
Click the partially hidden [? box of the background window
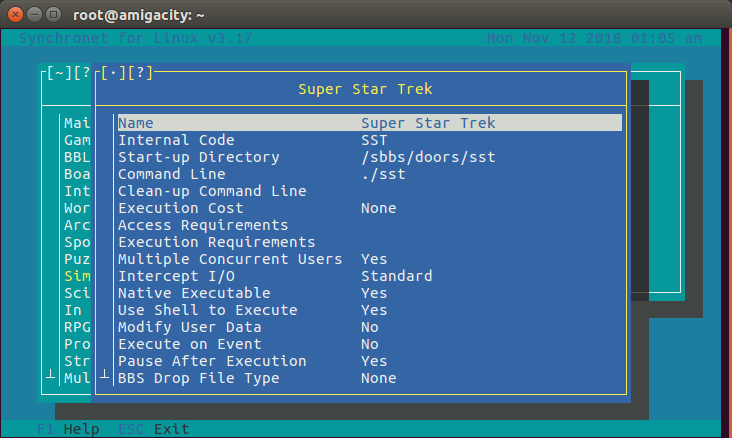pyautogui.click(x=82, y=72)
